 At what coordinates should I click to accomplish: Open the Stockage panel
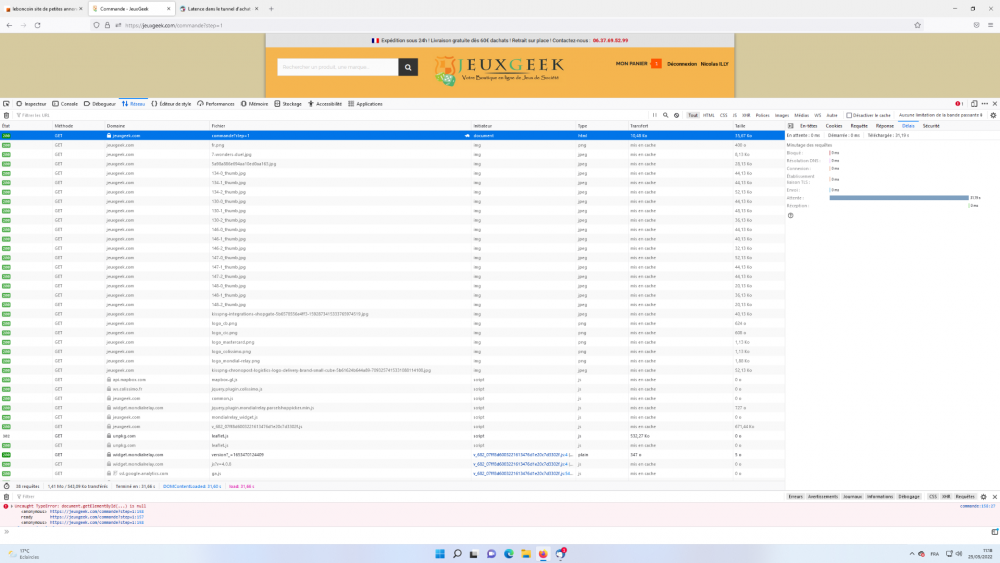tap(288, 104)
